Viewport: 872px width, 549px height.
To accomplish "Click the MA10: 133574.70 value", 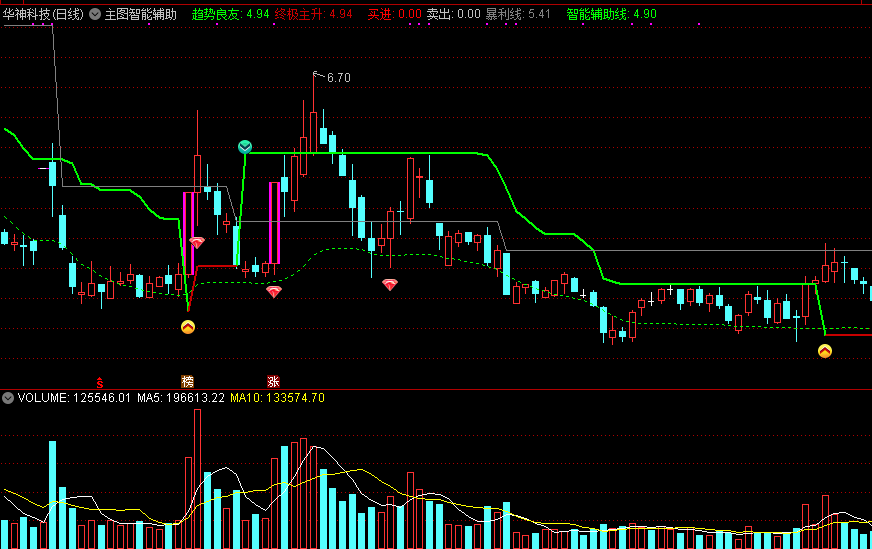I will 277,398.
